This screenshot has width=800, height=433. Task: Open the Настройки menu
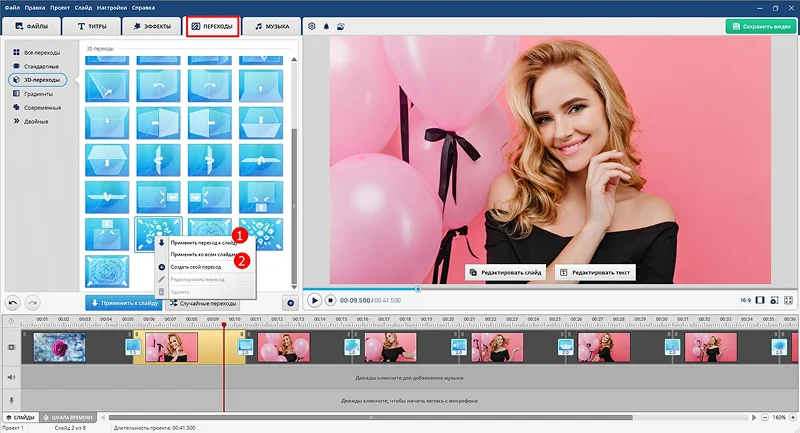pos(111,8)
